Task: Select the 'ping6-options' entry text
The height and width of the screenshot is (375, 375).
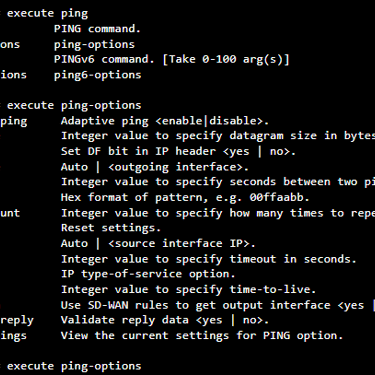Action: (x=98, y=75)
